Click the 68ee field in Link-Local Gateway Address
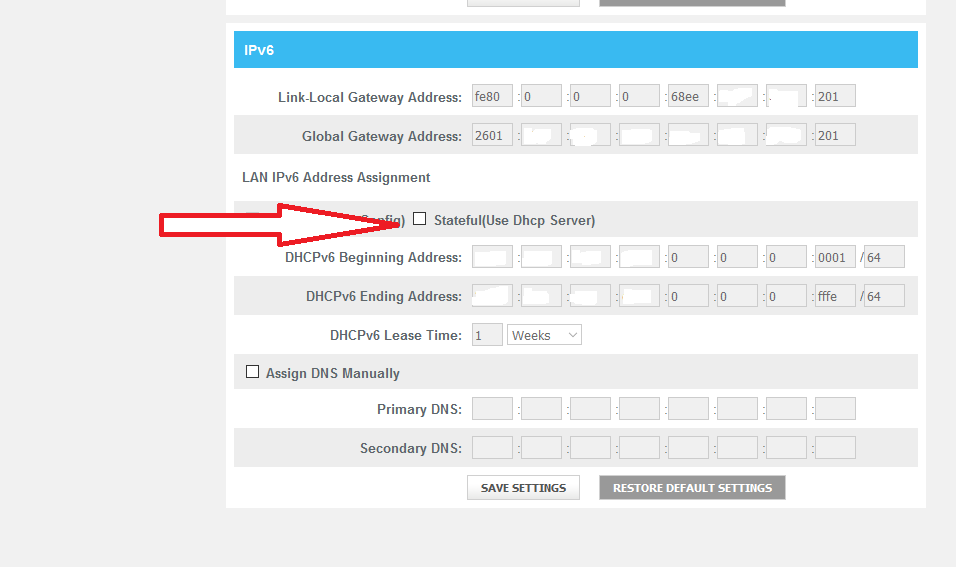 [688, 97]
